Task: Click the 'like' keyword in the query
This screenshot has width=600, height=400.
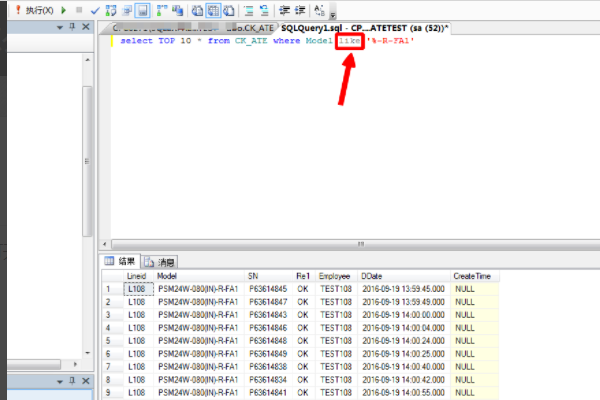Action: (349, 41)
